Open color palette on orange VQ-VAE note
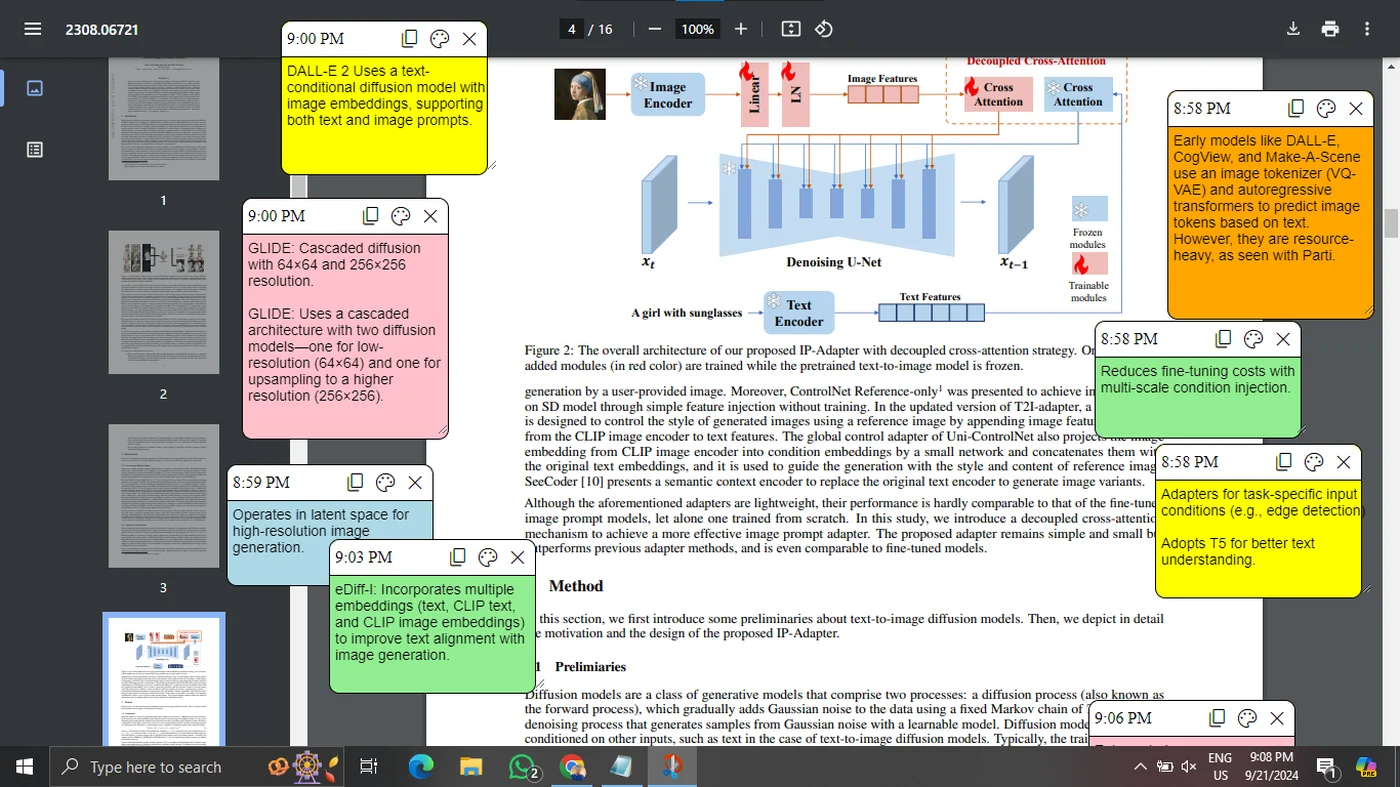The image size is (1400, 787). pos(1326,108)
